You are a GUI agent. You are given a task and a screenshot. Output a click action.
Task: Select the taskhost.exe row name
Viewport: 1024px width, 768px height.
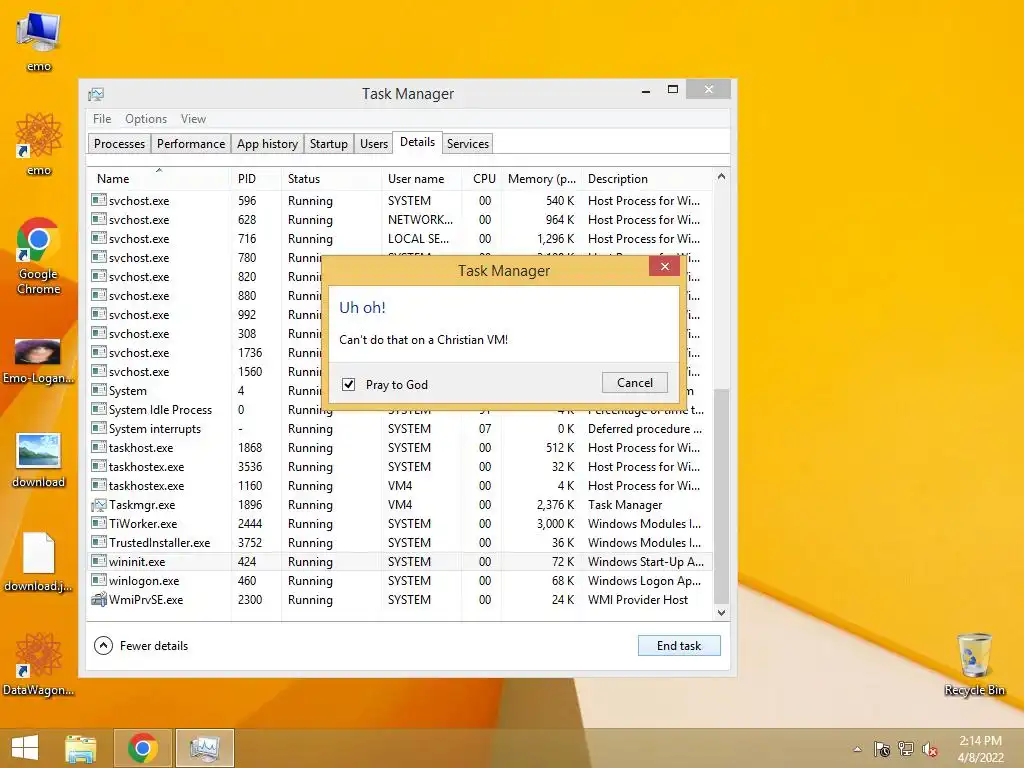coord(141,448)
